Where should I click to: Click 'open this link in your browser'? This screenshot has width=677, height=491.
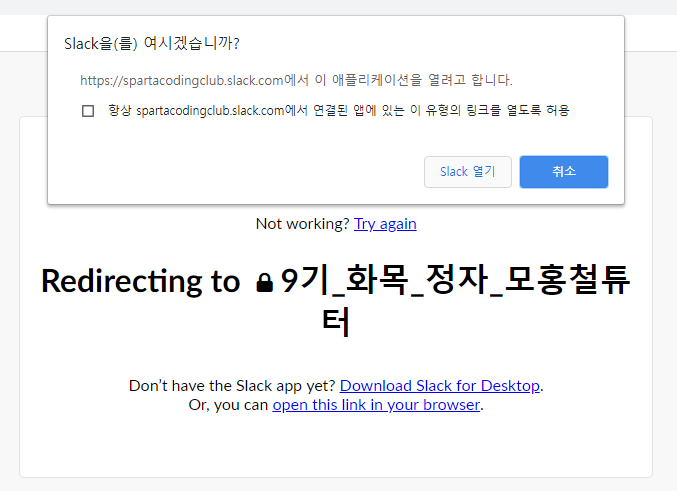[376, 405]
